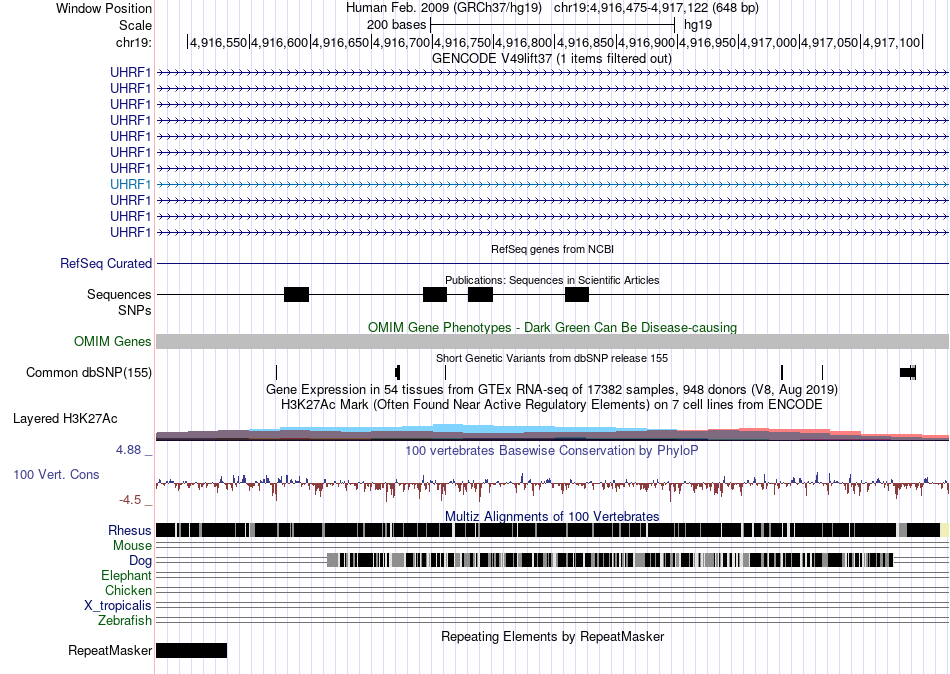Screen dimensions: 950x674
Task: Click the SNPs track label
Action: point(135,310)
